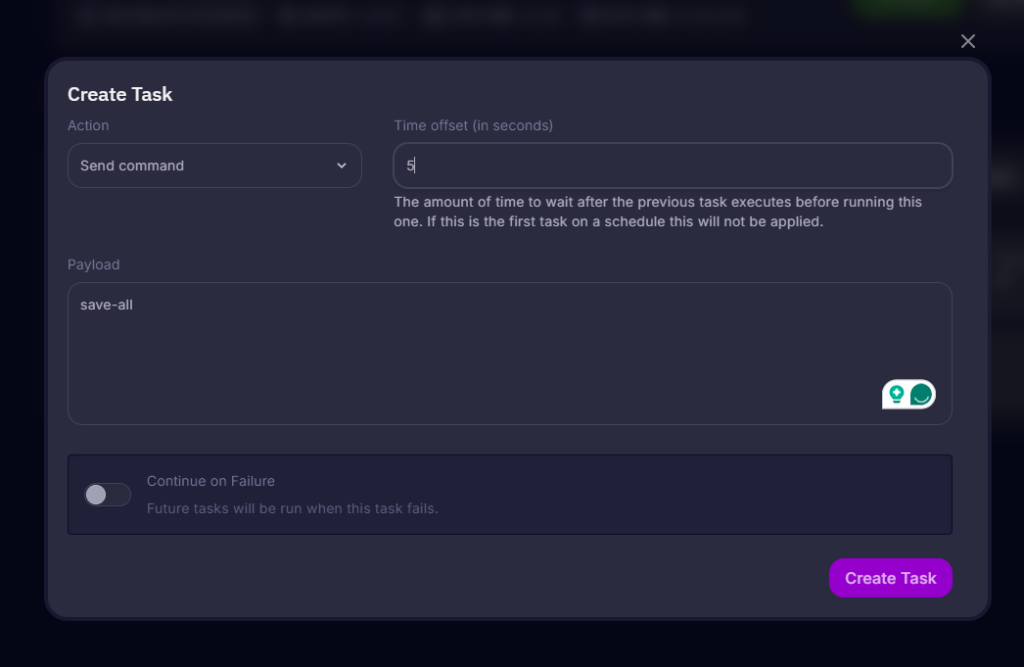Close the Create Task dialog
Screen dimensions: 1024x667
coord(968,41)
